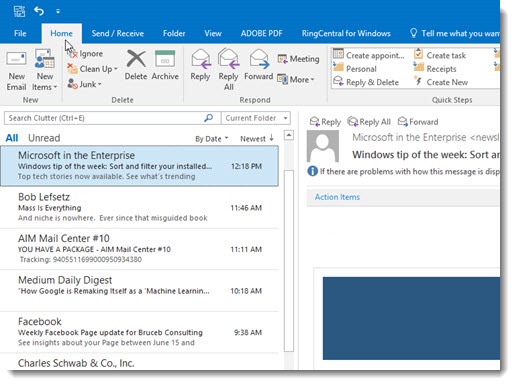Delete the selected message
The height and width of the screenshot is (385, 515).
tap(136, 65)
